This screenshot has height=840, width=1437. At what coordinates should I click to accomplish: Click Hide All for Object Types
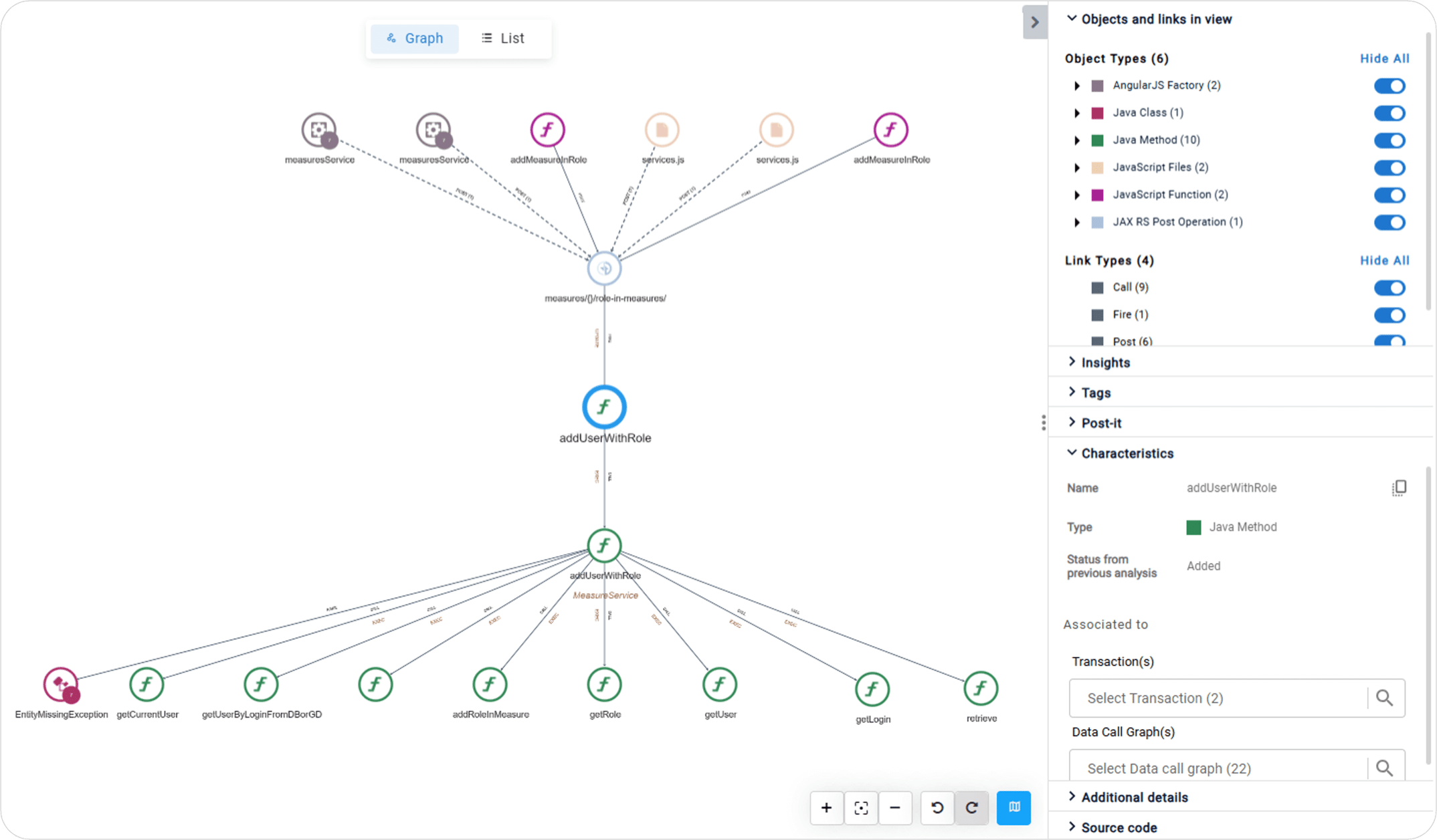coord(1384,59)
